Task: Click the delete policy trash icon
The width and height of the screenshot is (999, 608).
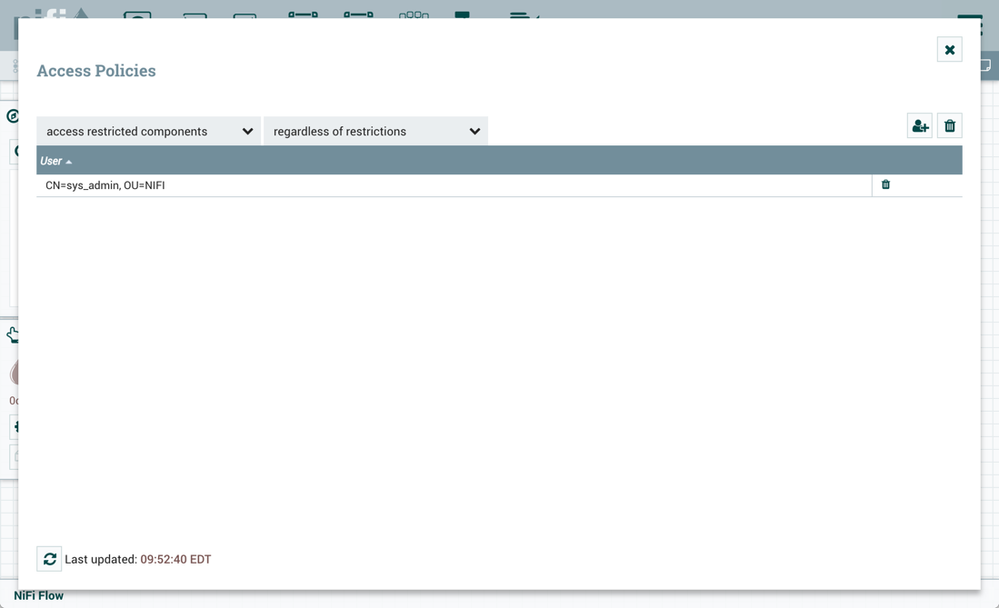Action: [x=949, y=125]
